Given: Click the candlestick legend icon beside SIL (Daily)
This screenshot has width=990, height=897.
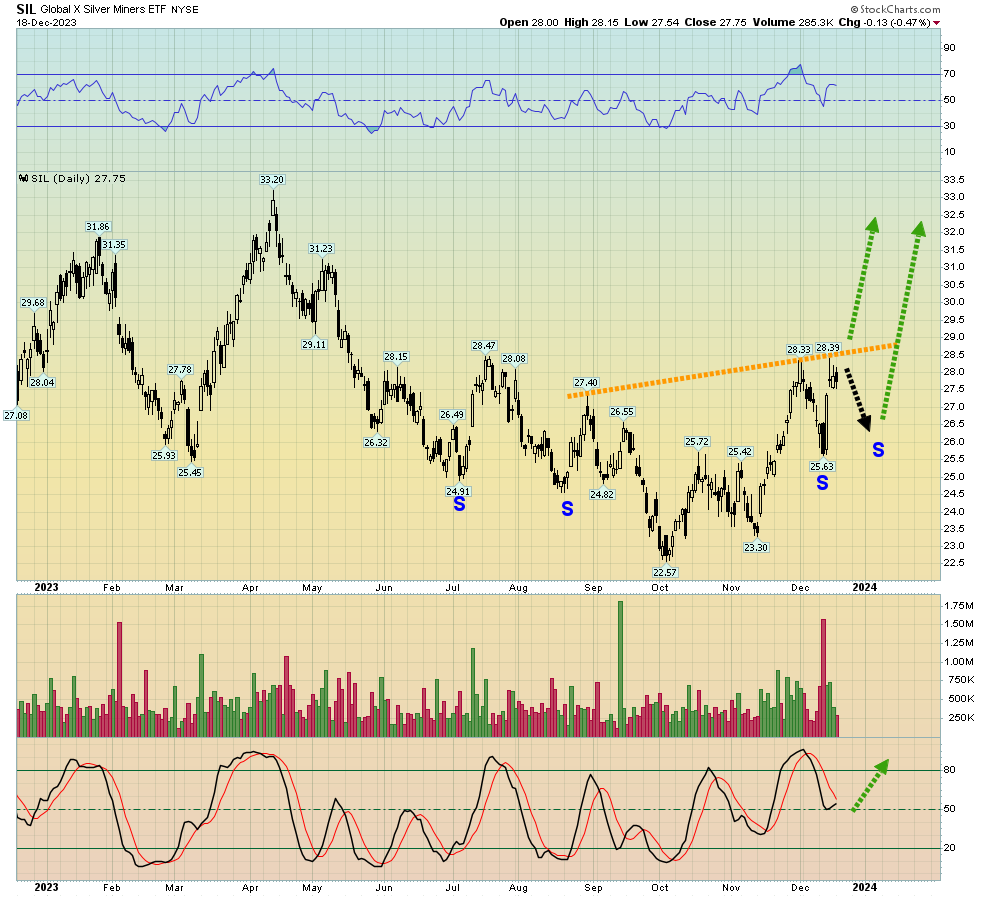Looking at the screenshot, I should (x=24, y=179).
